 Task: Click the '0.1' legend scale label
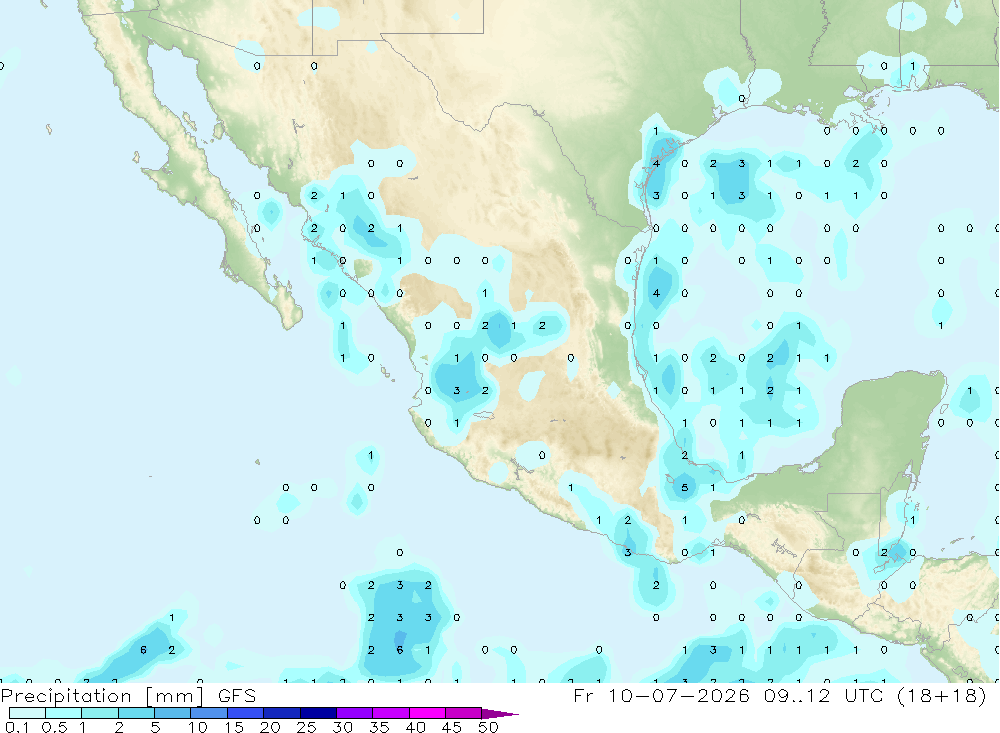coord(17,727)
